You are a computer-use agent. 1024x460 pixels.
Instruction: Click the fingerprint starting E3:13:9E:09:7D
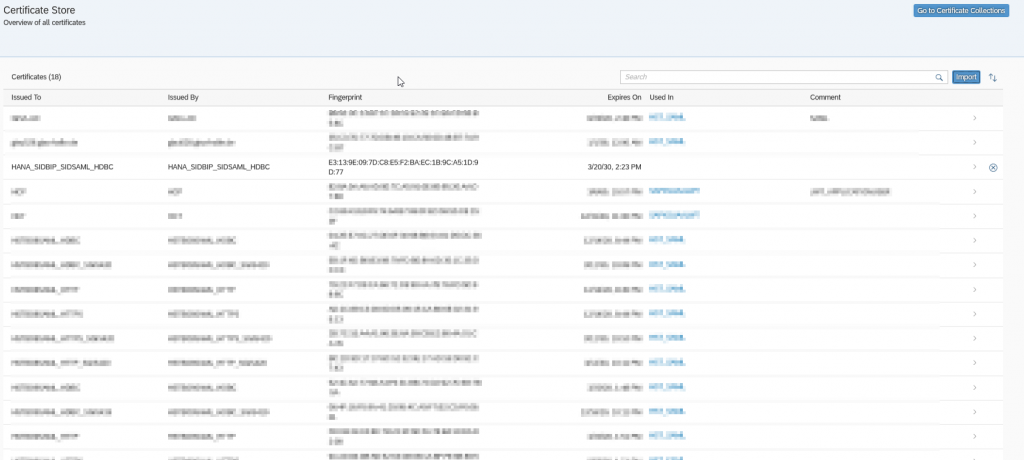[x=404, y=167]
